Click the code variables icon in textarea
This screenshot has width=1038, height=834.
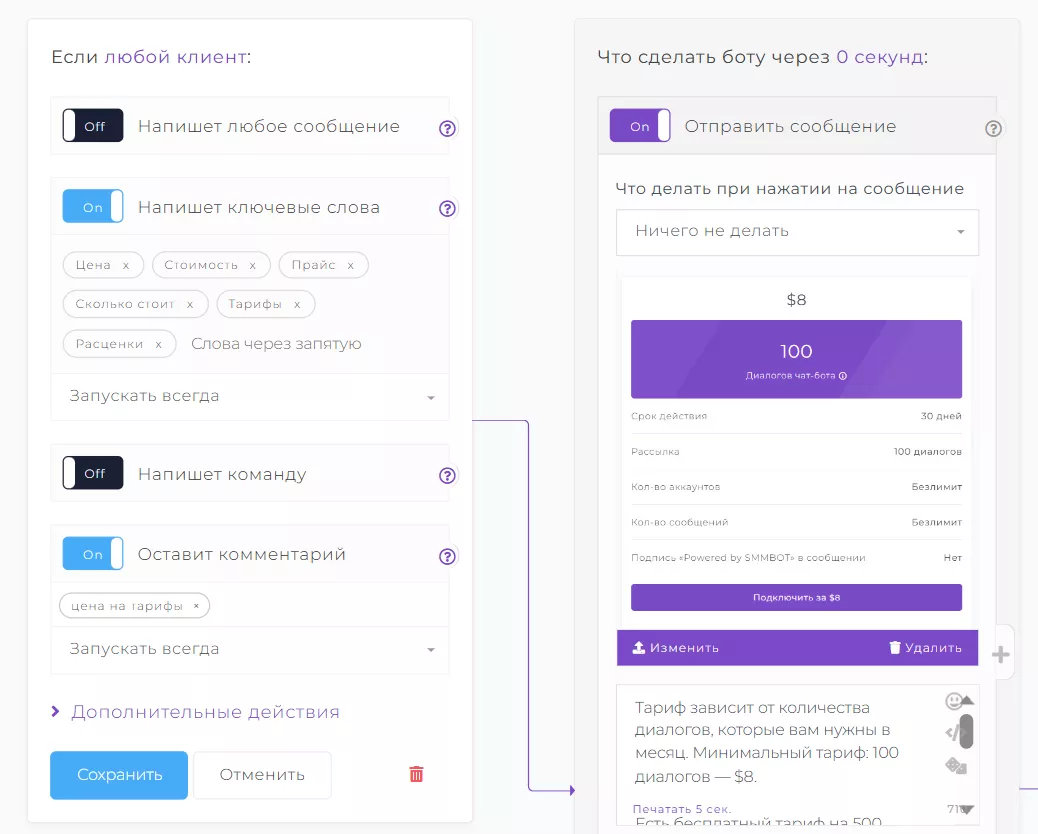(953, 733)
